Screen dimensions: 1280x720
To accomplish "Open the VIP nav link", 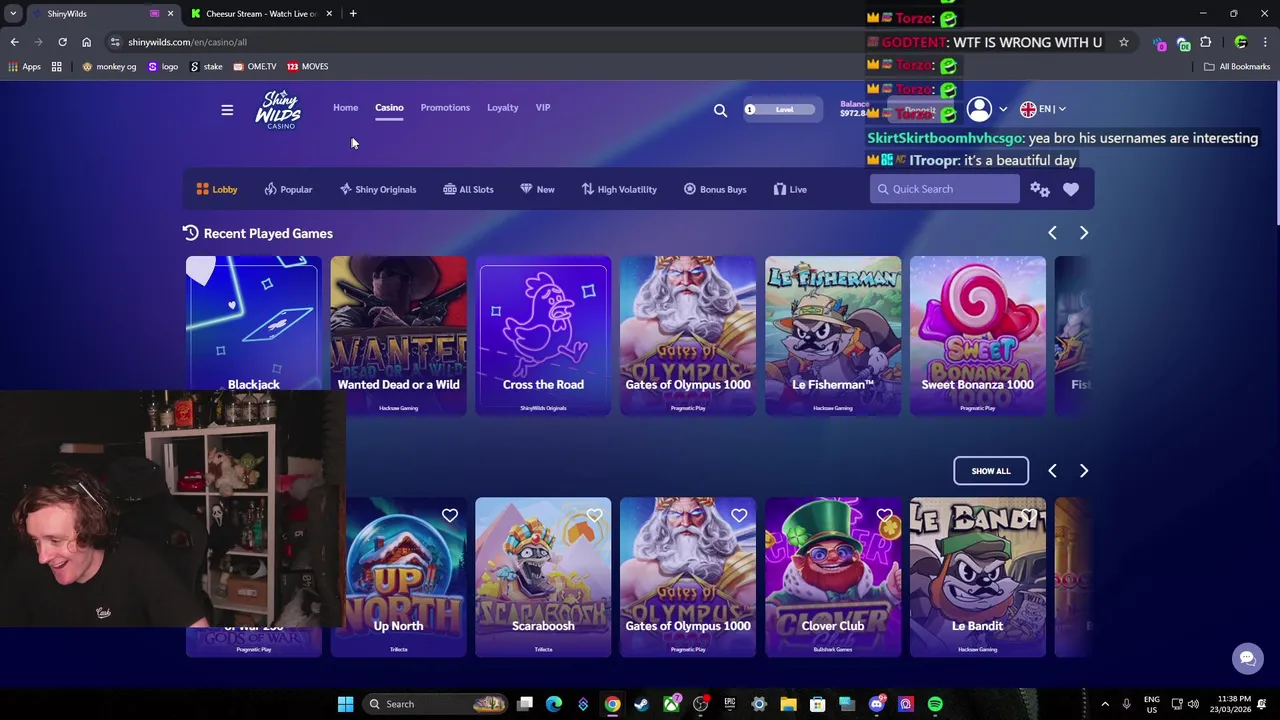I will click(x=543, y=108).
